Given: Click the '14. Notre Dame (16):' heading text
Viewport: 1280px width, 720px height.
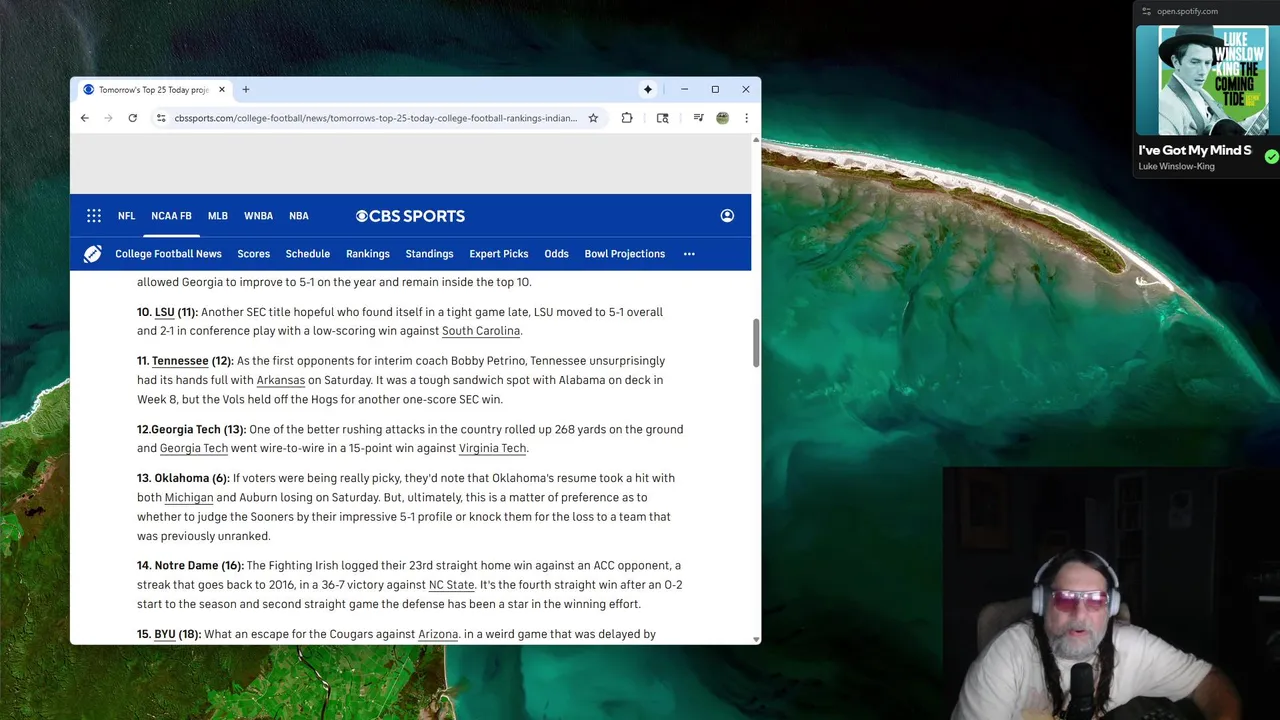Looking at the screenshot, I should tap(190, 566).
